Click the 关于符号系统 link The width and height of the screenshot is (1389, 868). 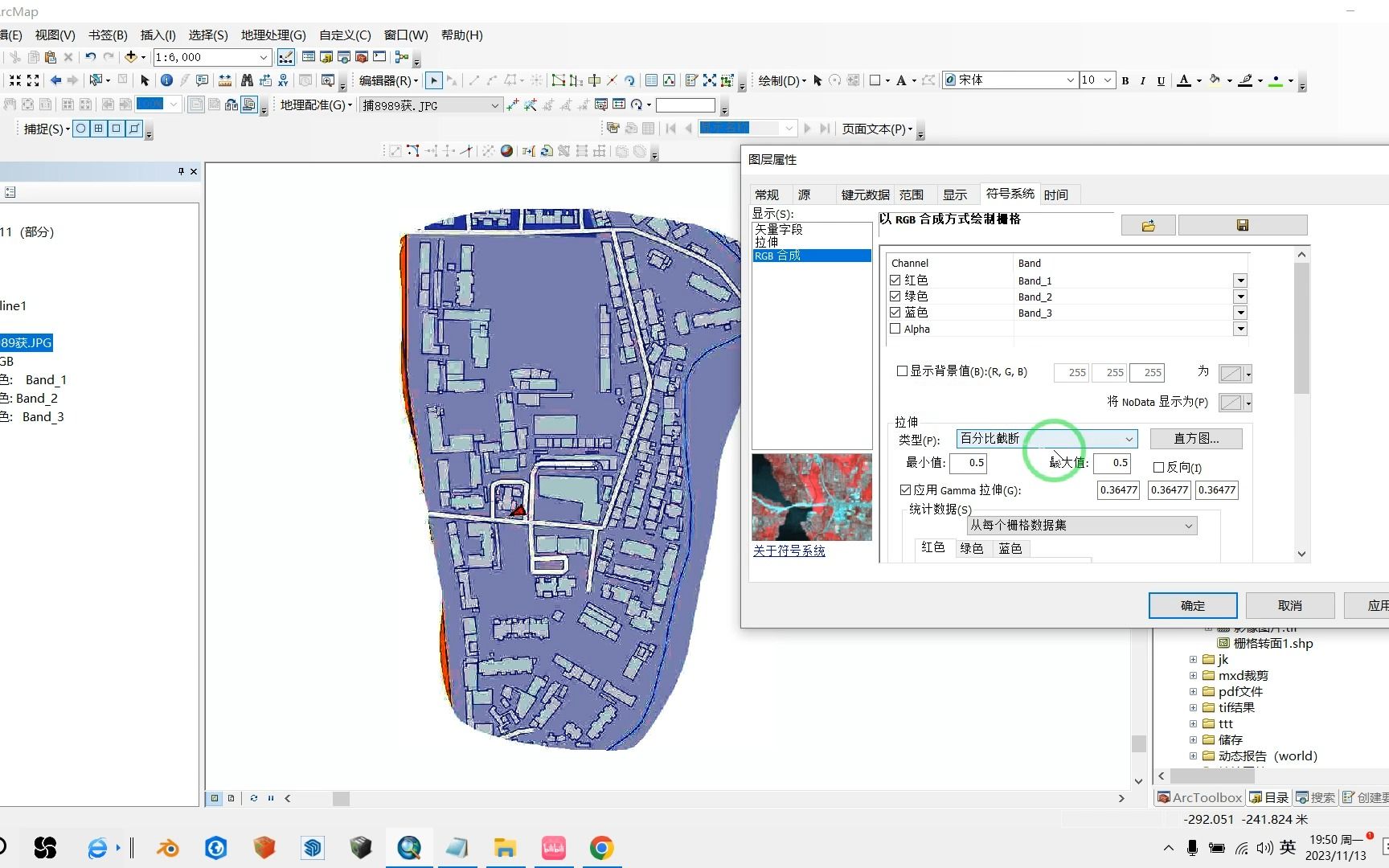pos(789,551)
